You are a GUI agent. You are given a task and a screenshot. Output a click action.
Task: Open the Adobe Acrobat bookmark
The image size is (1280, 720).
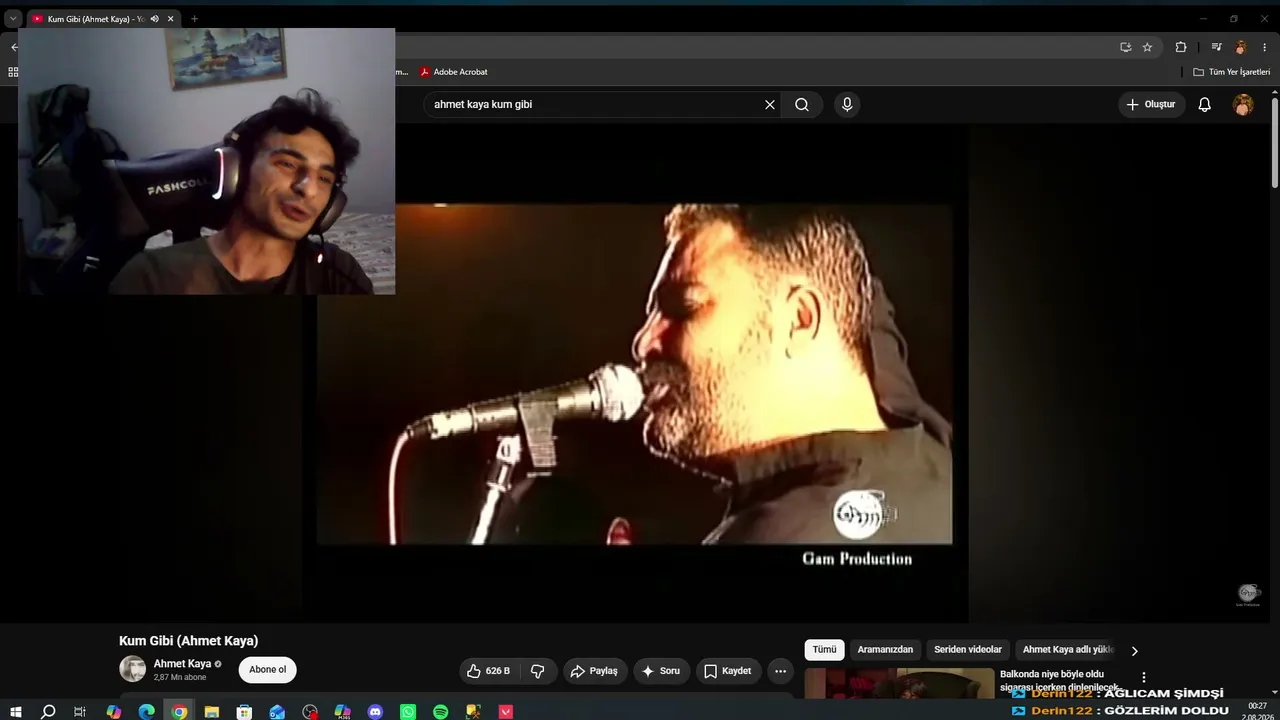pos(454,72)
